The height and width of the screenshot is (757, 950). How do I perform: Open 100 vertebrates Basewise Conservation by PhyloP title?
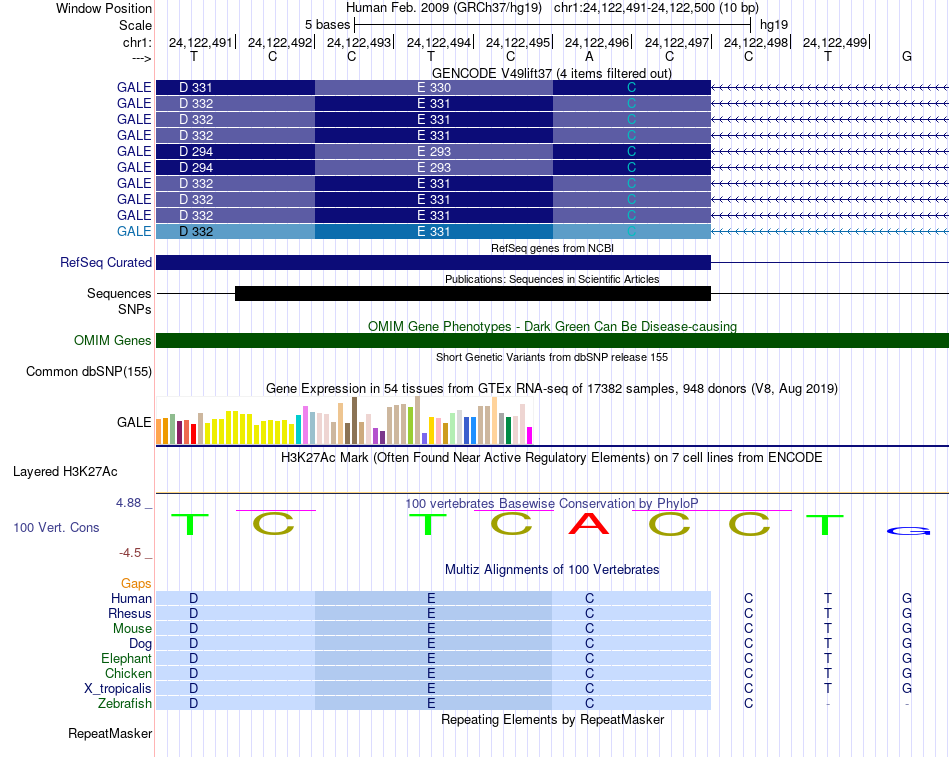coord(552,503)
